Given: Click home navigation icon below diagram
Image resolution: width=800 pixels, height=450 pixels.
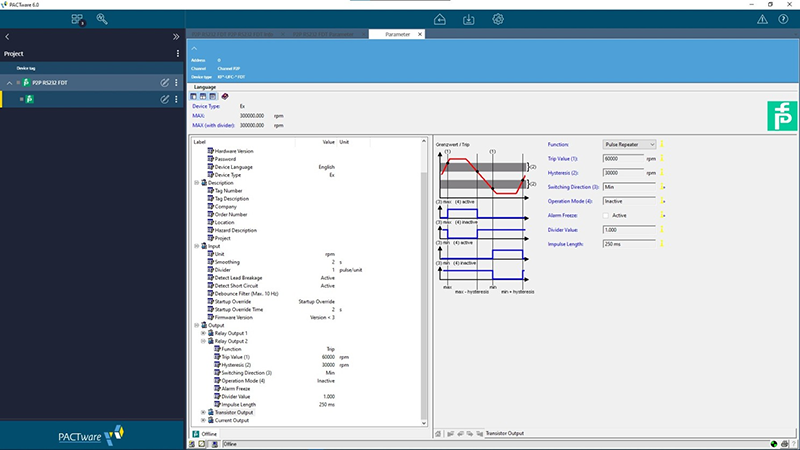Looking at the screenshot, I should (438, 433).
